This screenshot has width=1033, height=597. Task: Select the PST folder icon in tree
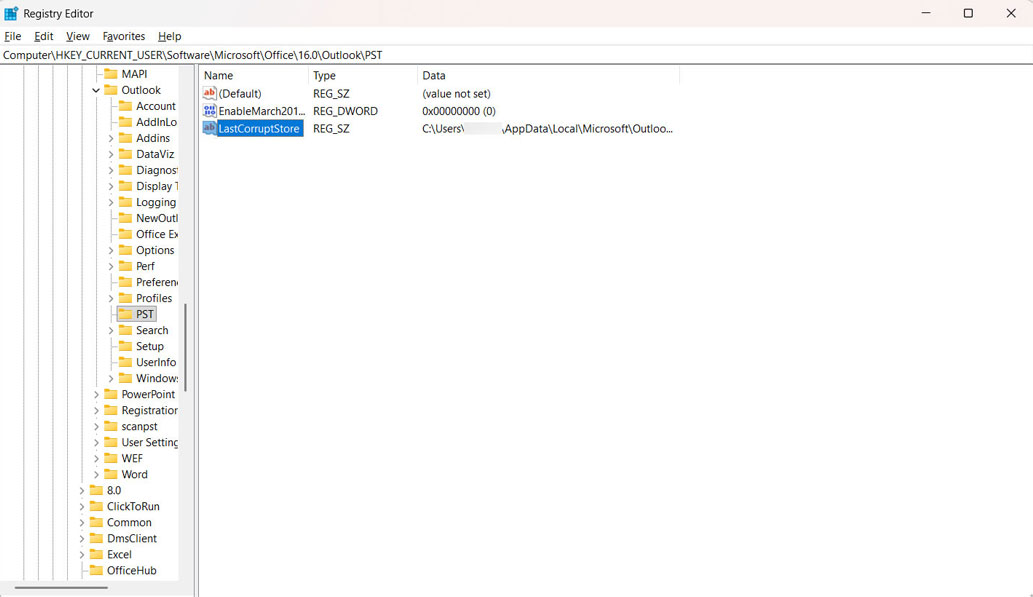point(126,314)
